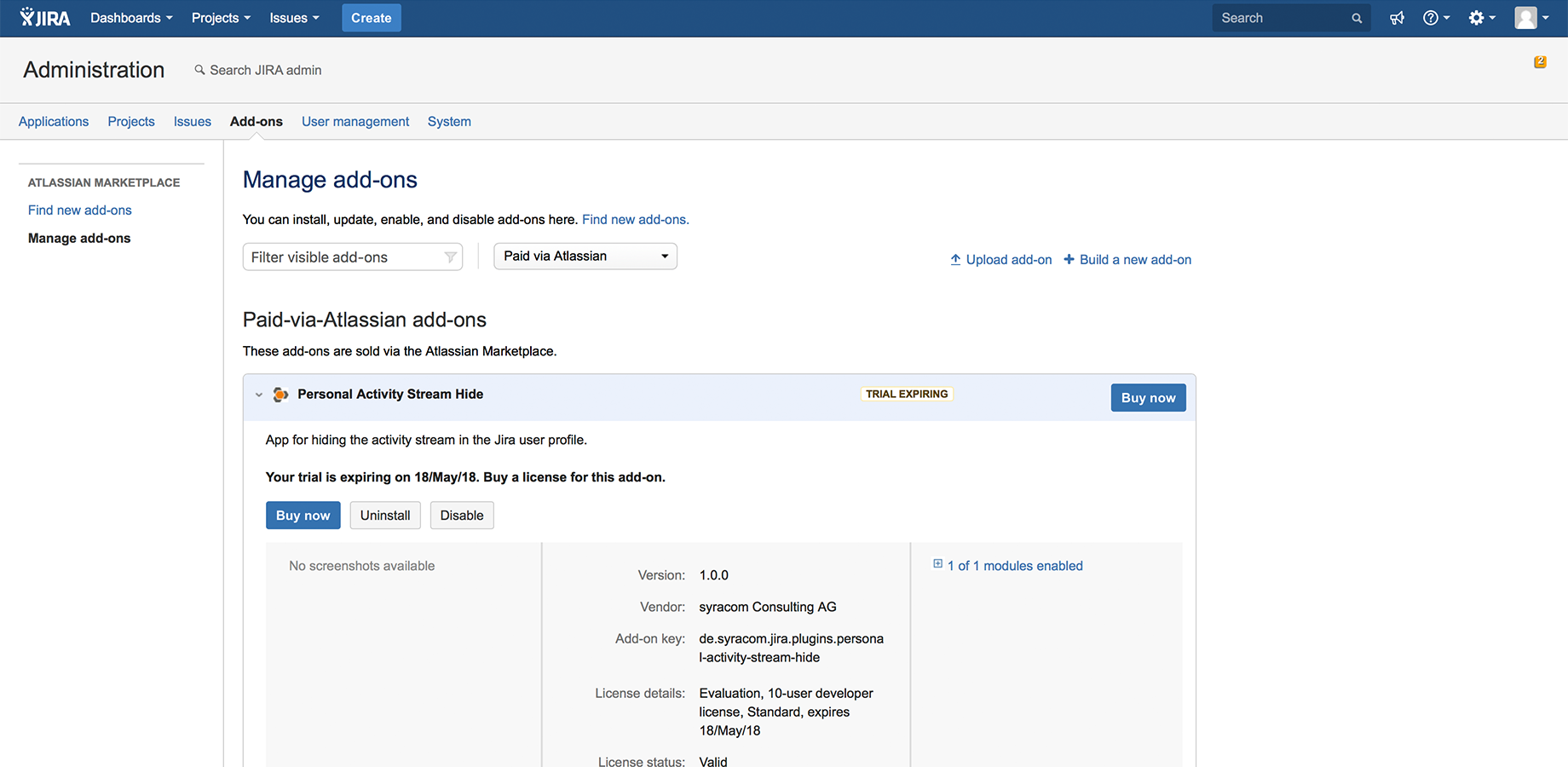Click the Buy now button above details
The image size is (1568, 767).
click(303, 516)
